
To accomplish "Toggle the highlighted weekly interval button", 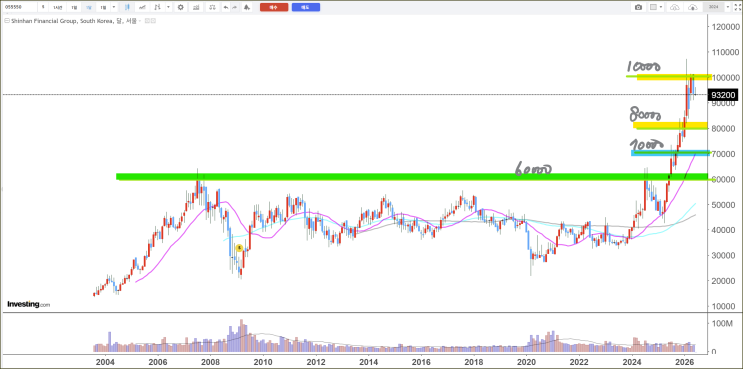I will click(x=89, y=7).
